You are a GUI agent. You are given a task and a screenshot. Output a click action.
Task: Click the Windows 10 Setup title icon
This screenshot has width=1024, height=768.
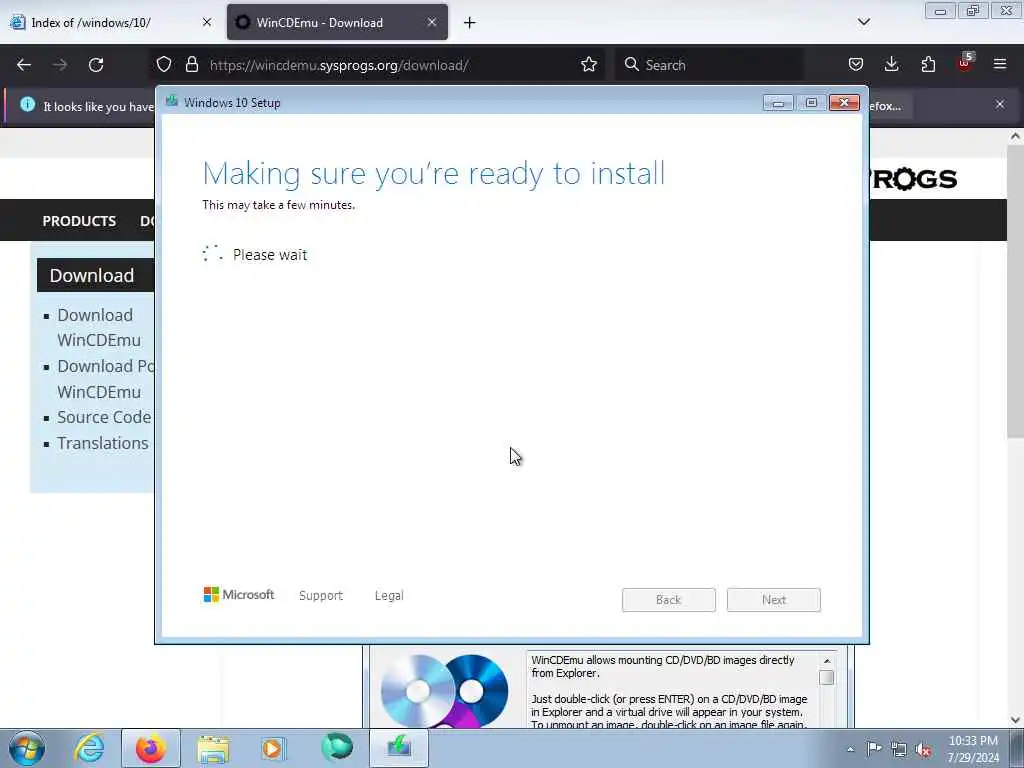point(172,101)
